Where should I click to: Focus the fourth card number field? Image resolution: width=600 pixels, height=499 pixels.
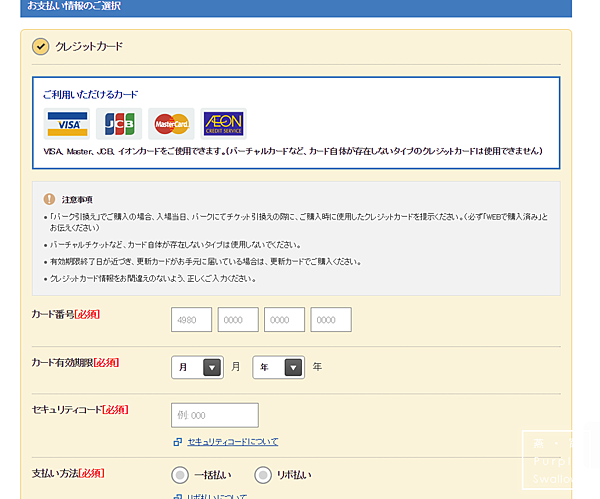tap(331, 320)
